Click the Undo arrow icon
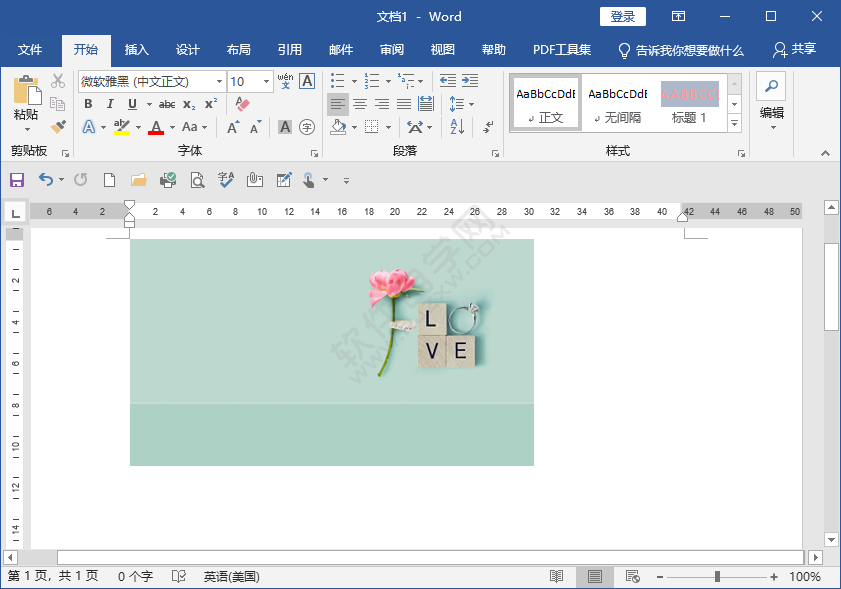Image resolution: width=841 pixels, height=589 pixels. click(x=45, y=180)
